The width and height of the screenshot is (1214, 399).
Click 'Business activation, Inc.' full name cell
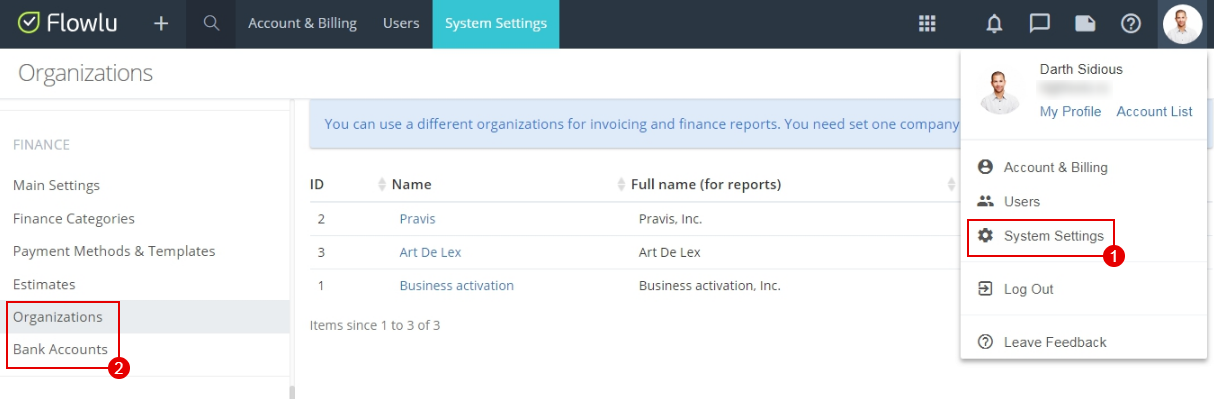point(709,285)
